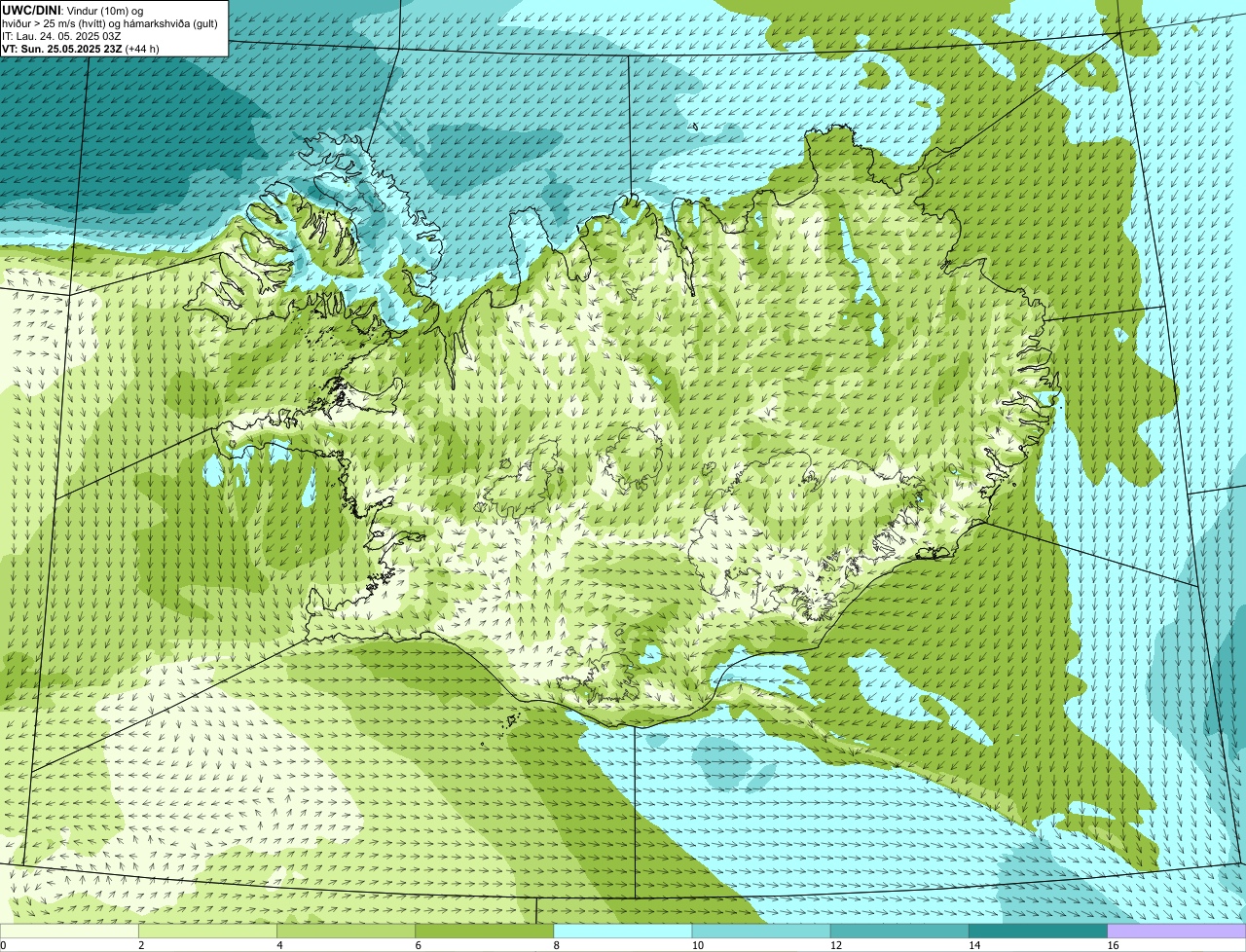Select the 6–8 m/s olive green legend swatch
This screenshot has width=1246, height=952.
point(484,931)
